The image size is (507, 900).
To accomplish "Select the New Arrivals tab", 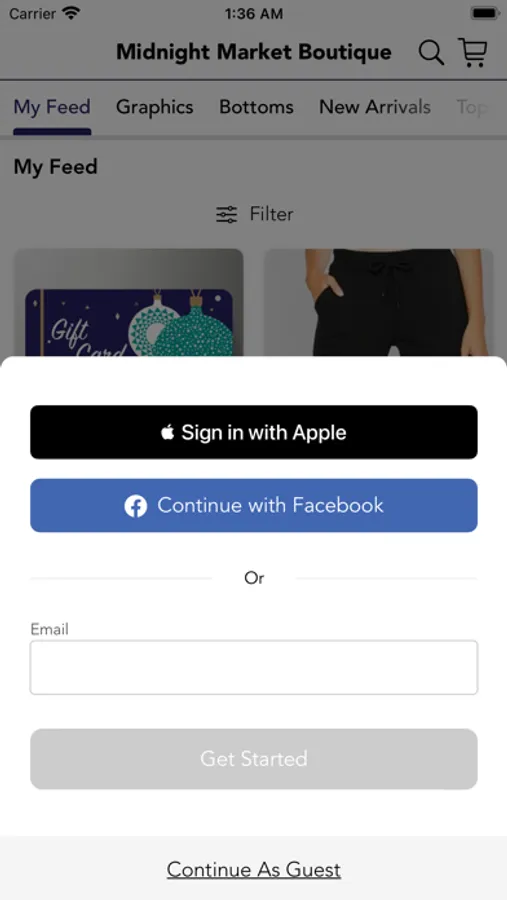I will pos(375,107).
